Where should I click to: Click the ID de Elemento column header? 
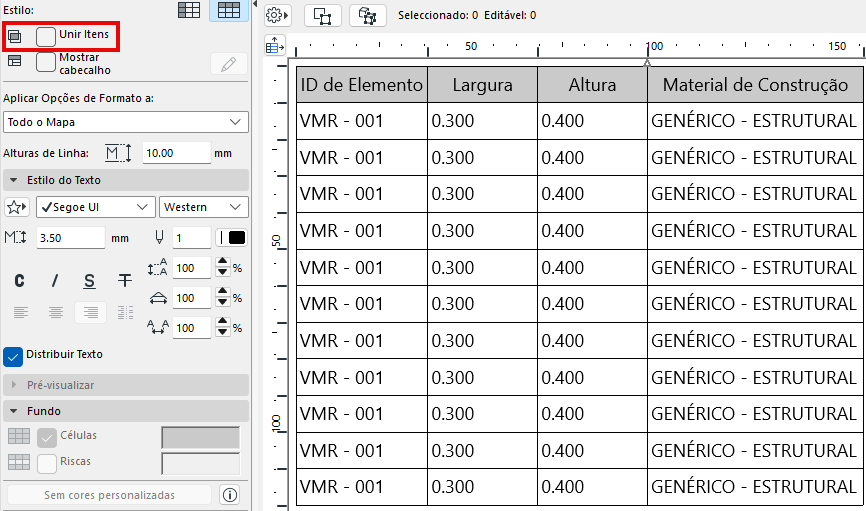[x=362, y=85]
